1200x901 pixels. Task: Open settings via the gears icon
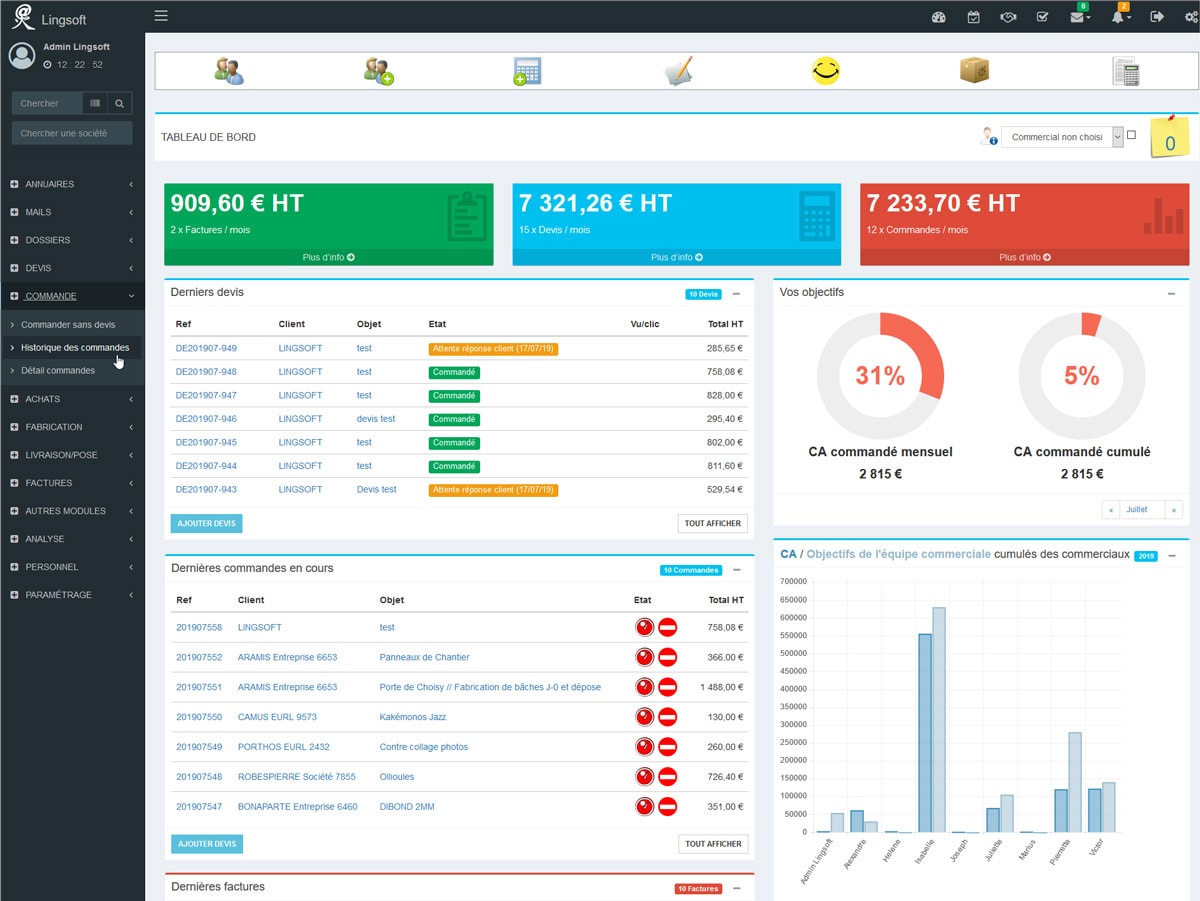click(1190, 17)
